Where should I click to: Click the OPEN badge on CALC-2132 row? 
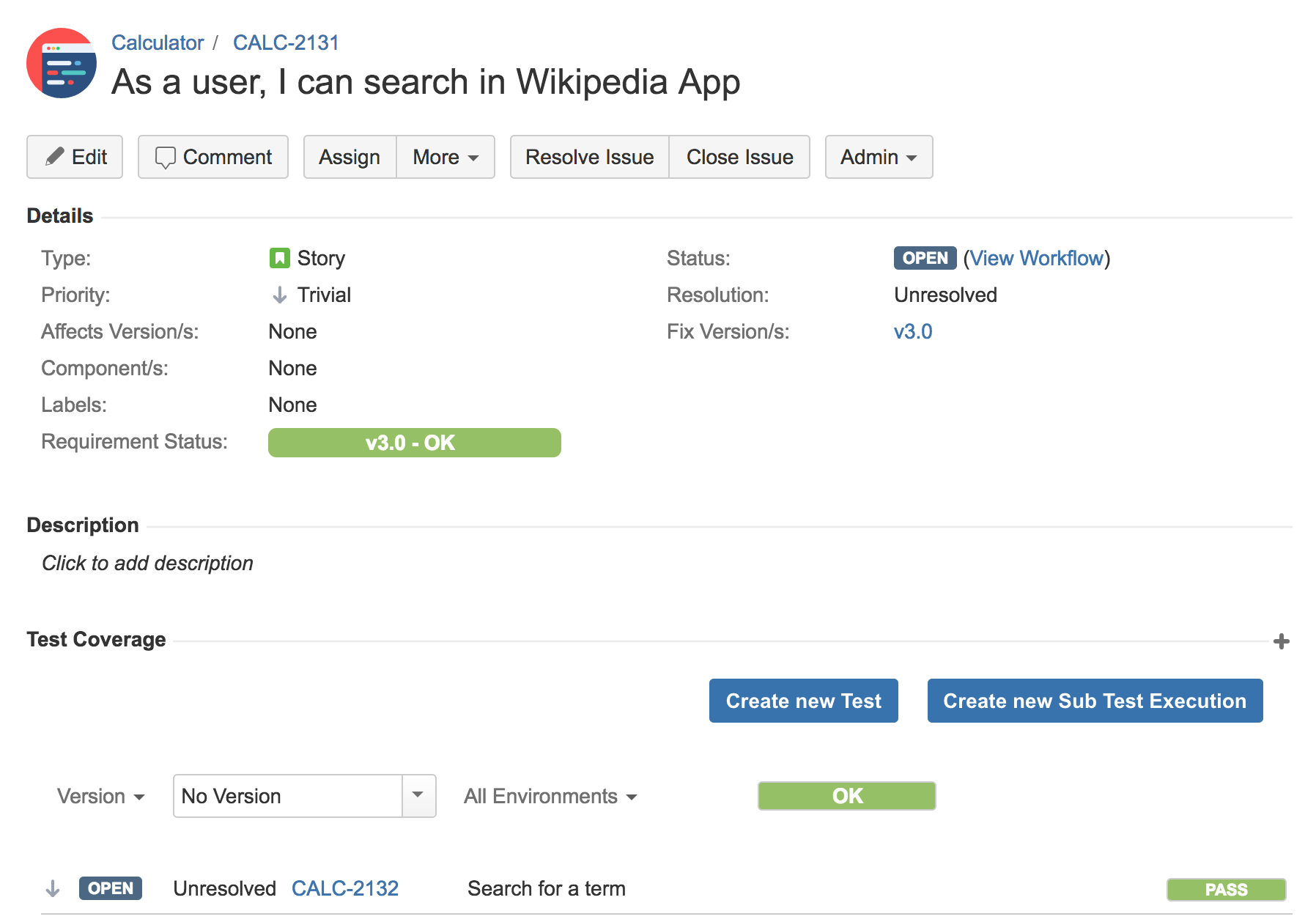[x=111, y=888]
